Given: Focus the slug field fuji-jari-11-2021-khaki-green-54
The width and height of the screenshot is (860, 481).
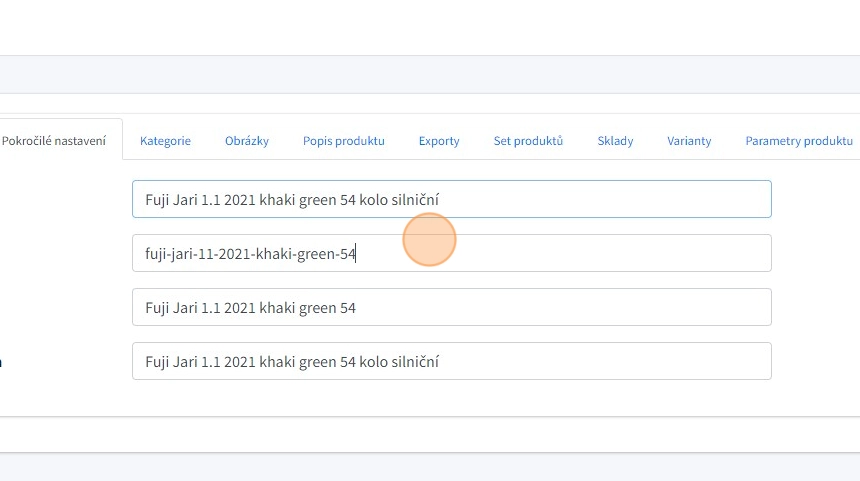Looking at the screenshot, I should click(x=450, y=254).
